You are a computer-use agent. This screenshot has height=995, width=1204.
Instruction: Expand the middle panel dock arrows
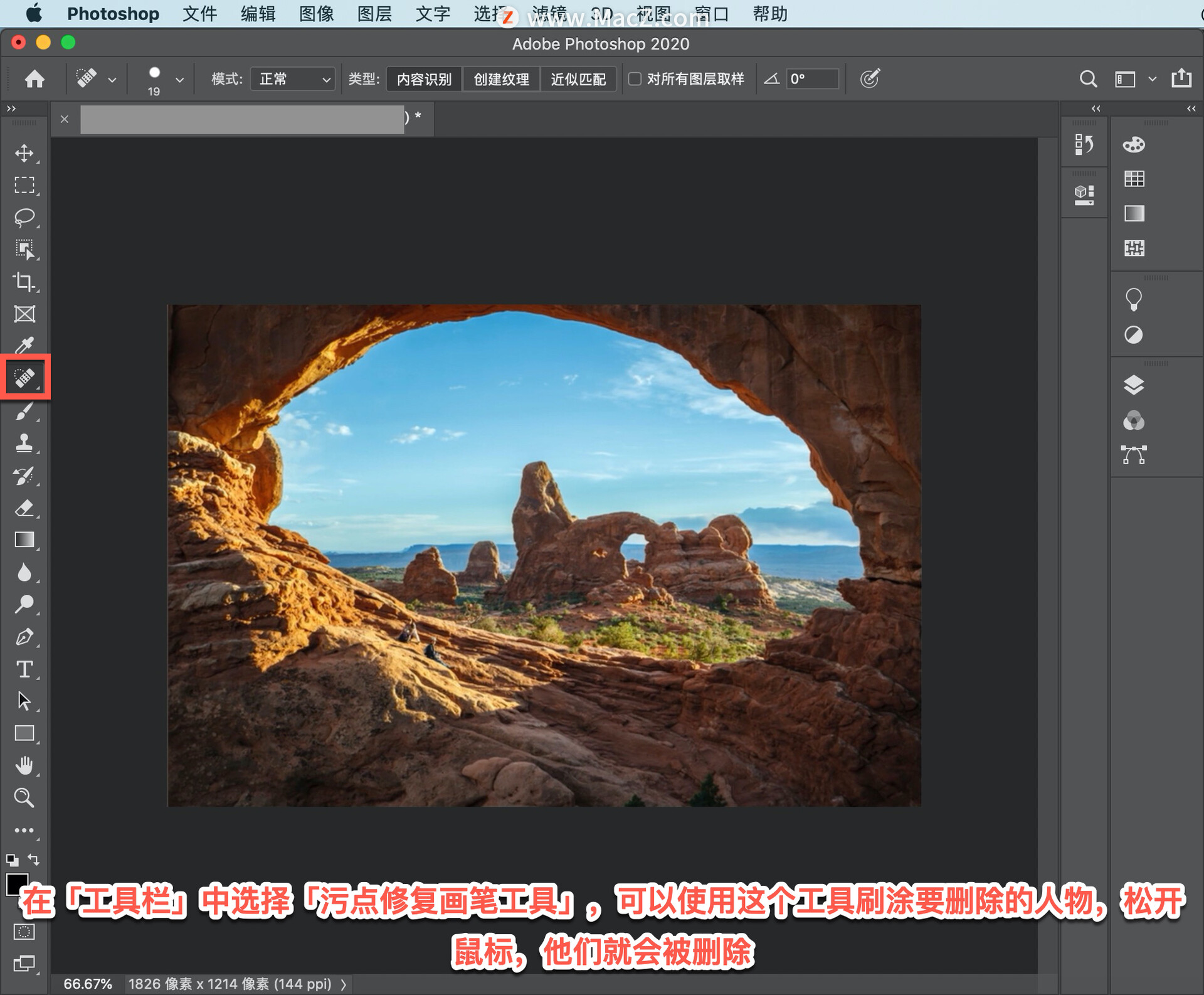(1096, 109)
